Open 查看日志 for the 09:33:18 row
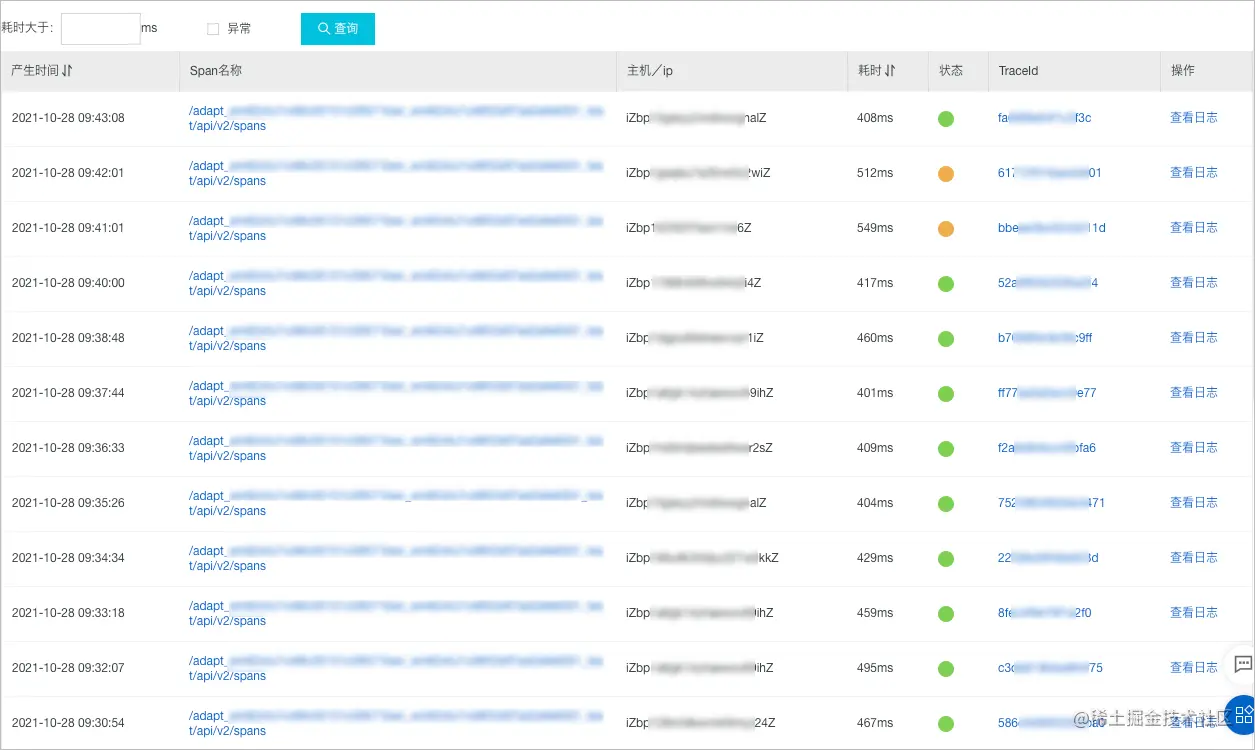The image size is (1255, 750). pos(1194,613)
